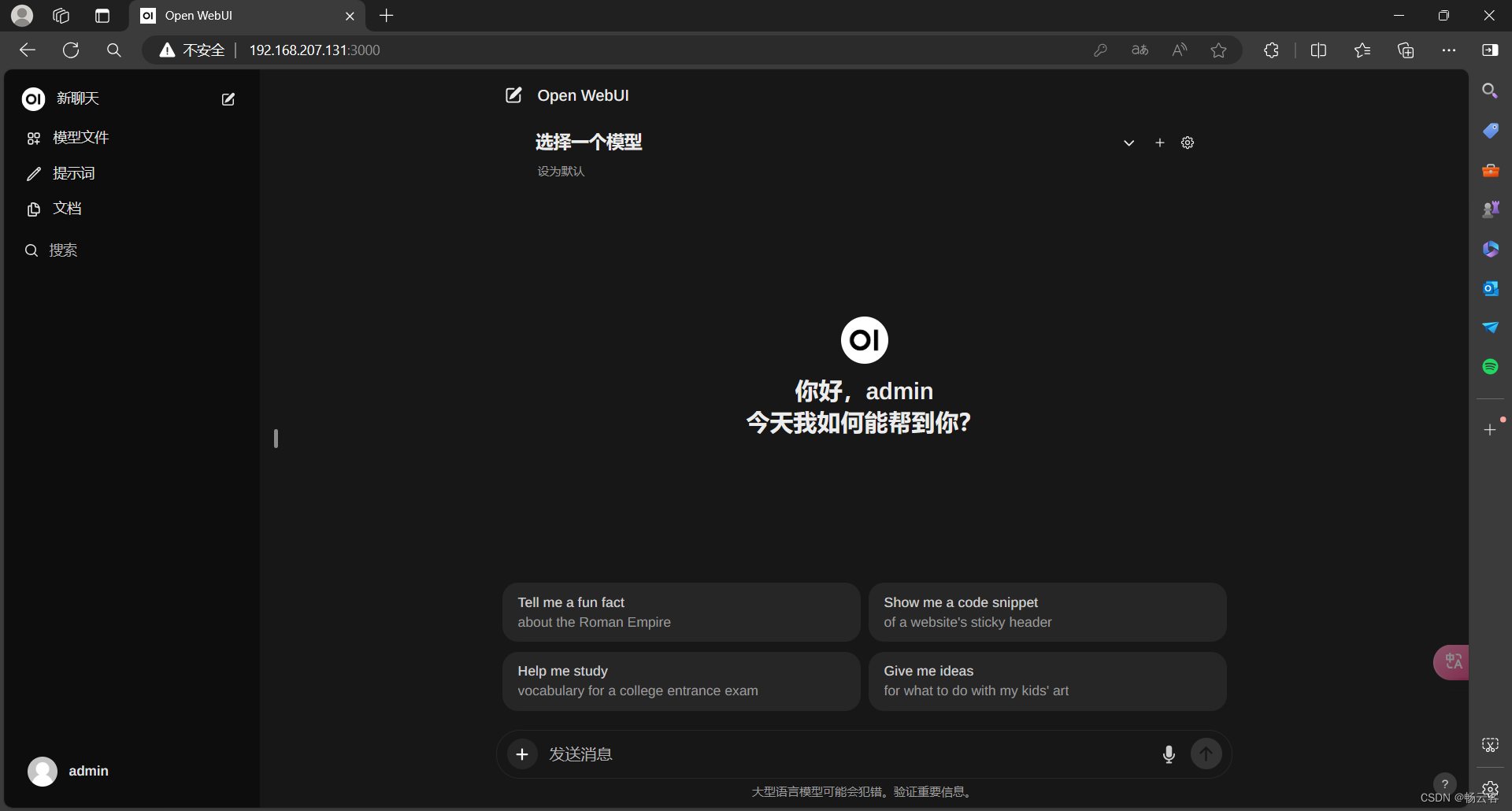The image size is (1512, 811).
Task: Open the Spotify sidebar icon
Action: point(1490,367)
